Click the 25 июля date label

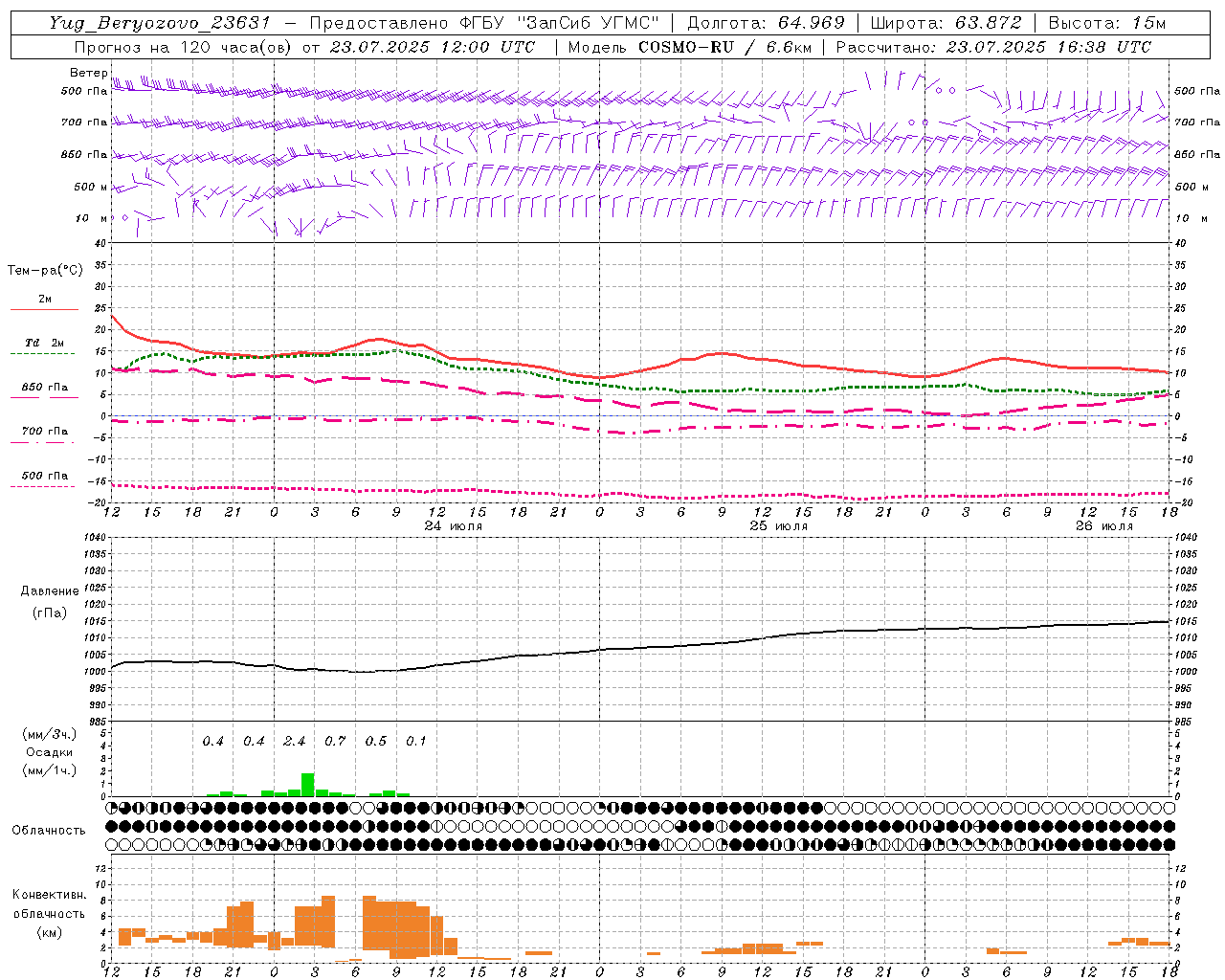(x=778, y=526)
